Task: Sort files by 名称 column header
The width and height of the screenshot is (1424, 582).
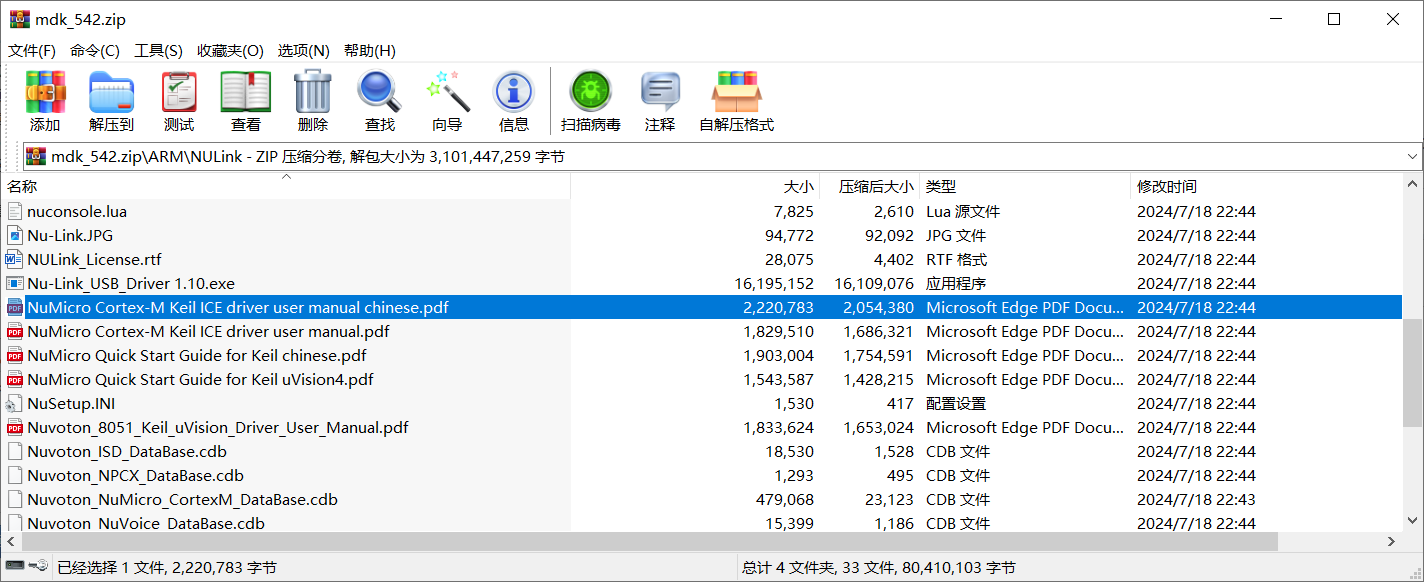Action: pos(287,186)
